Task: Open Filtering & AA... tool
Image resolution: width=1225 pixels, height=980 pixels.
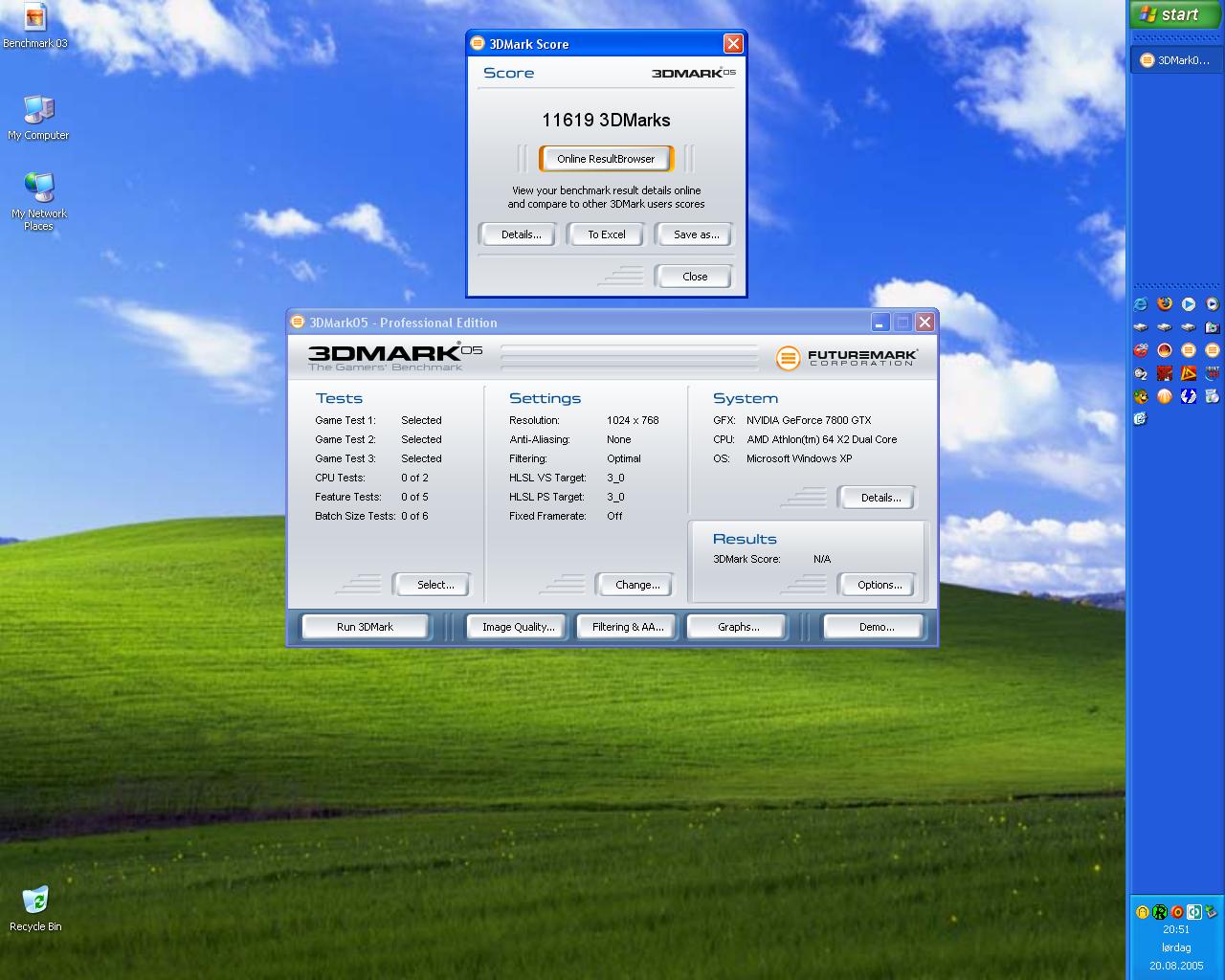Action: pyautogui.click(x=628, y=627)
